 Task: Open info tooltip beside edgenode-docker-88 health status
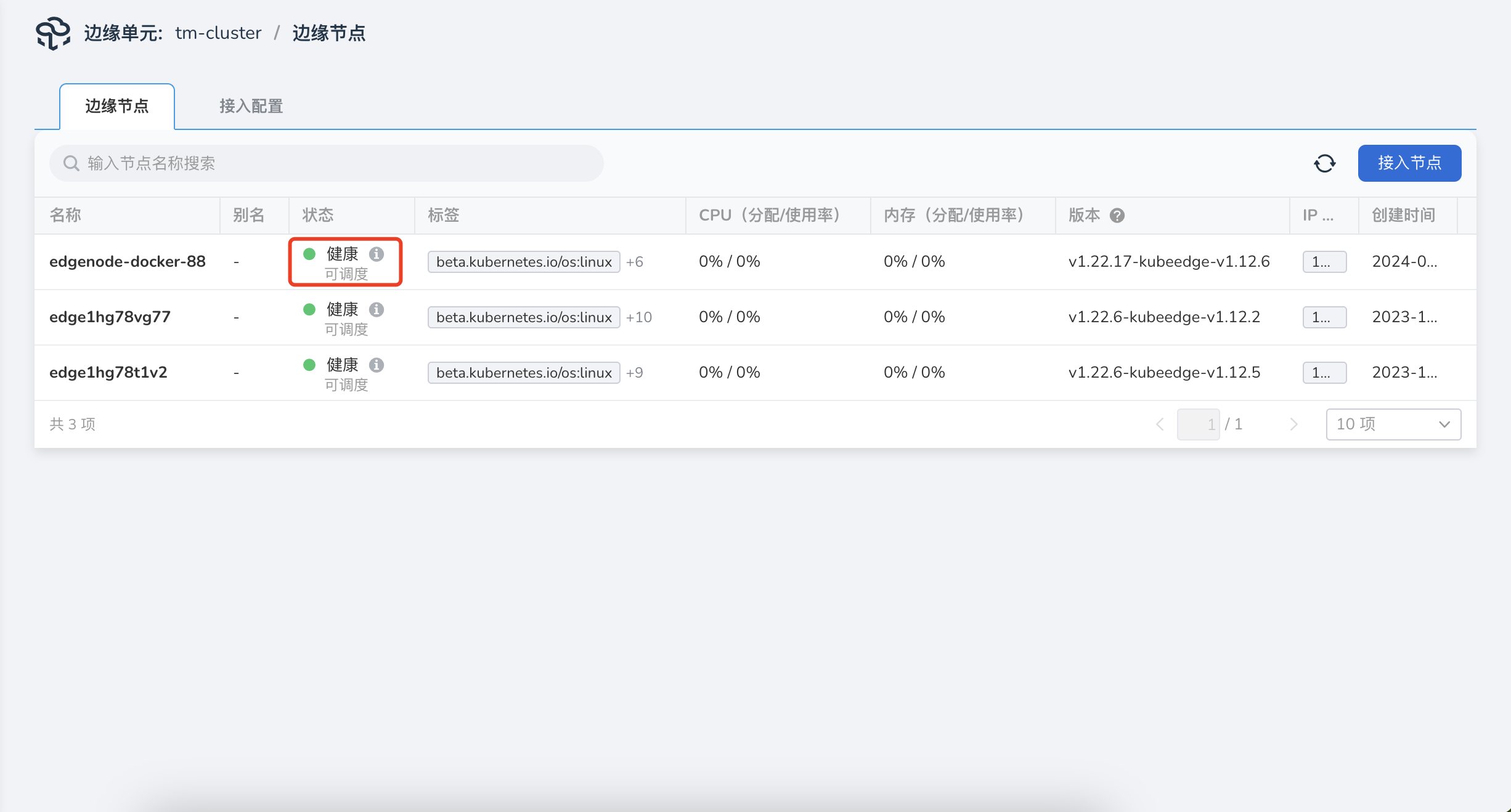click(x=378, y=253)
